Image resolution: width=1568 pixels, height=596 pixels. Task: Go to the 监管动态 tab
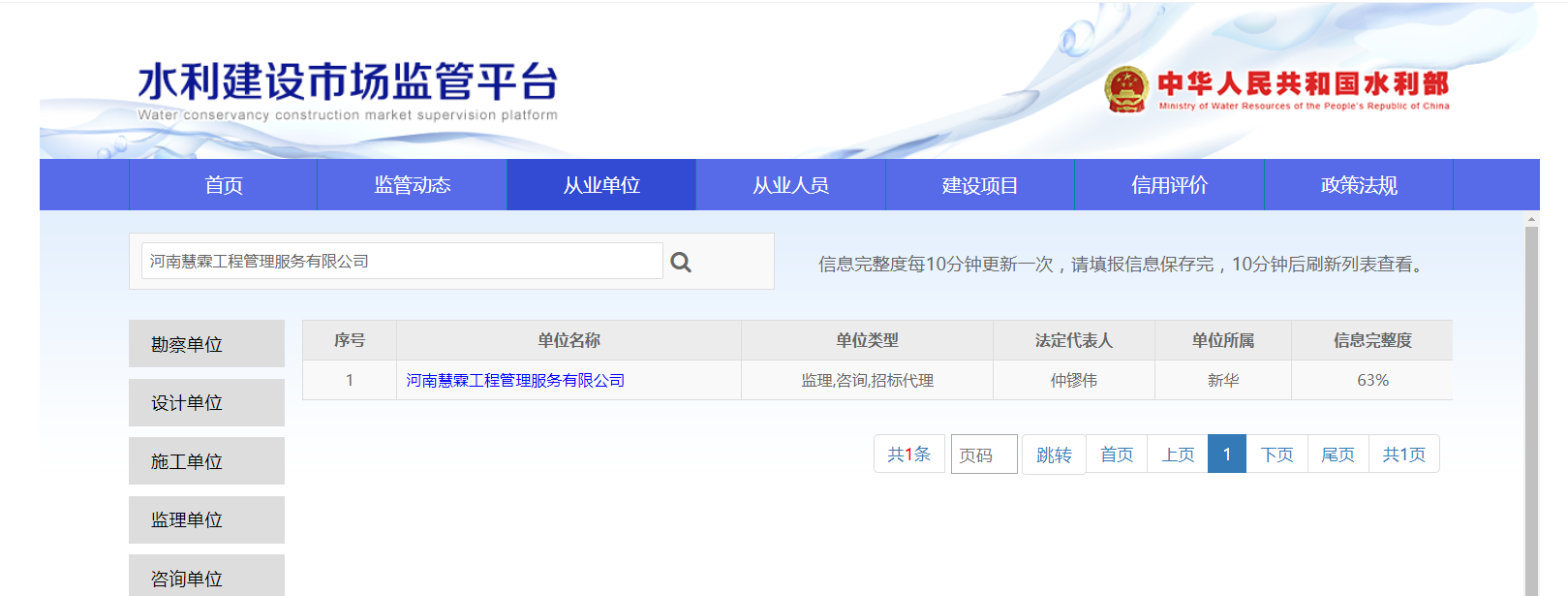point(413,185)
